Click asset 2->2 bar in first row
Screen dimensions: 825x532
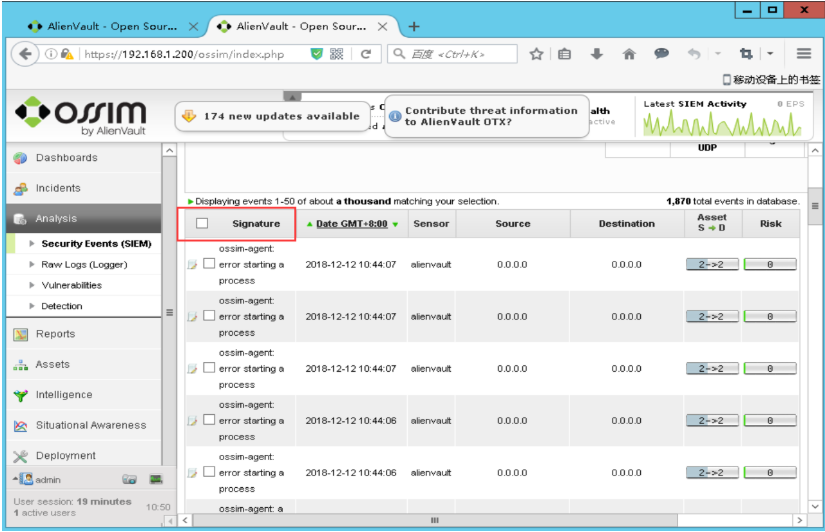[x=712, y=264]
